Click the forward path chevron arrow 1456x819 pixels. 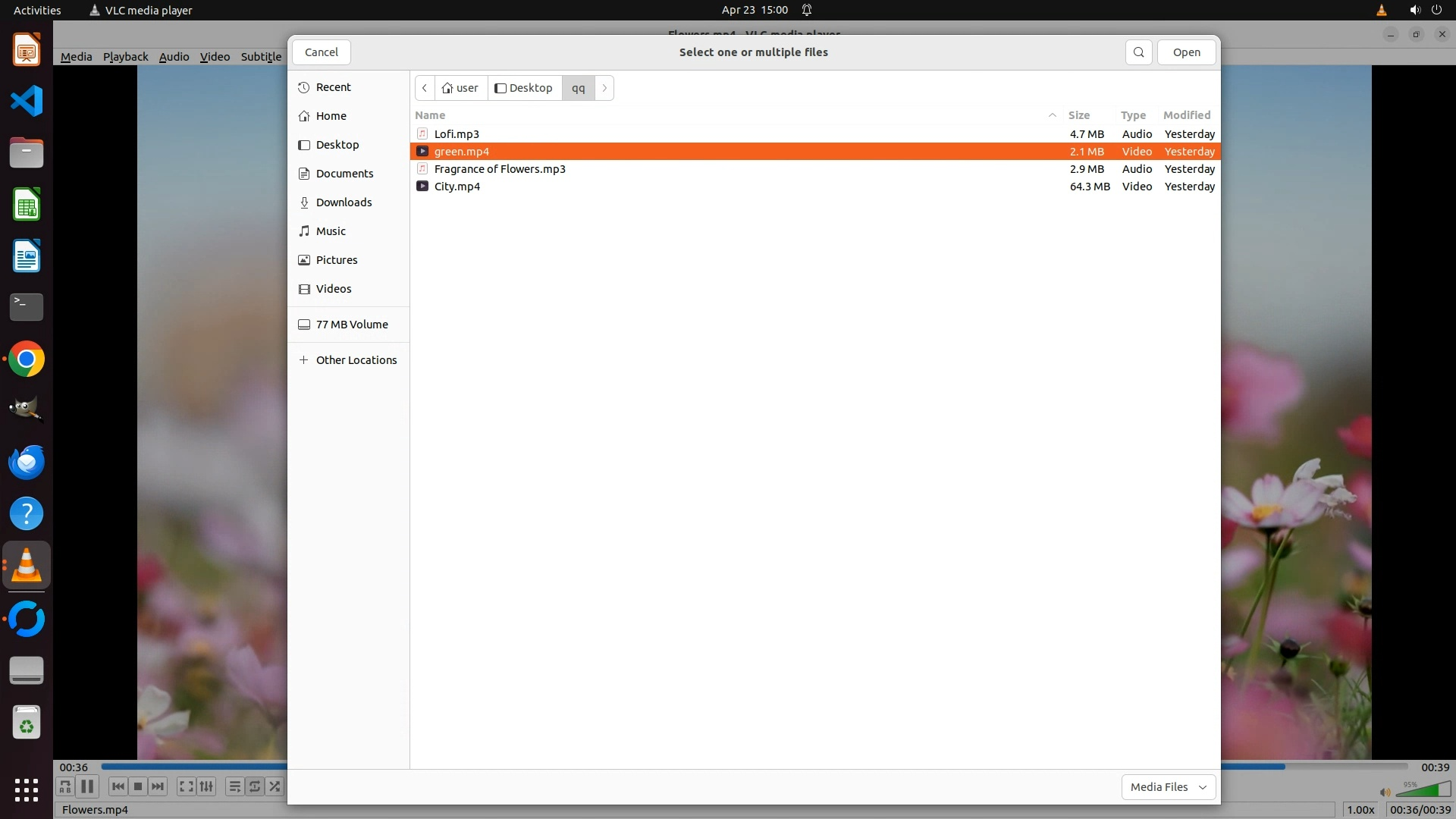tap(604, 88)
